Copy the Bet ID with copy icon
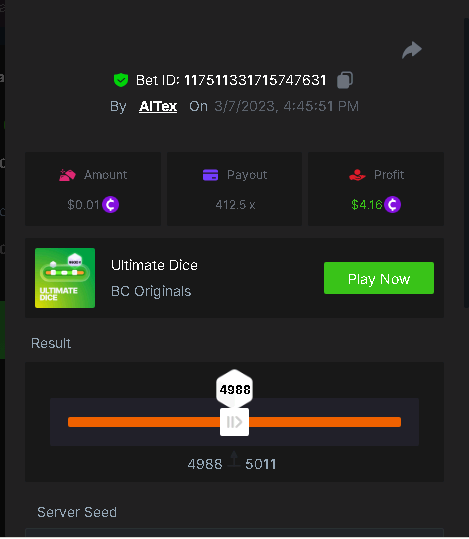Screen dimensions: 469x539 pyautogui.click(x=345, y=80)
